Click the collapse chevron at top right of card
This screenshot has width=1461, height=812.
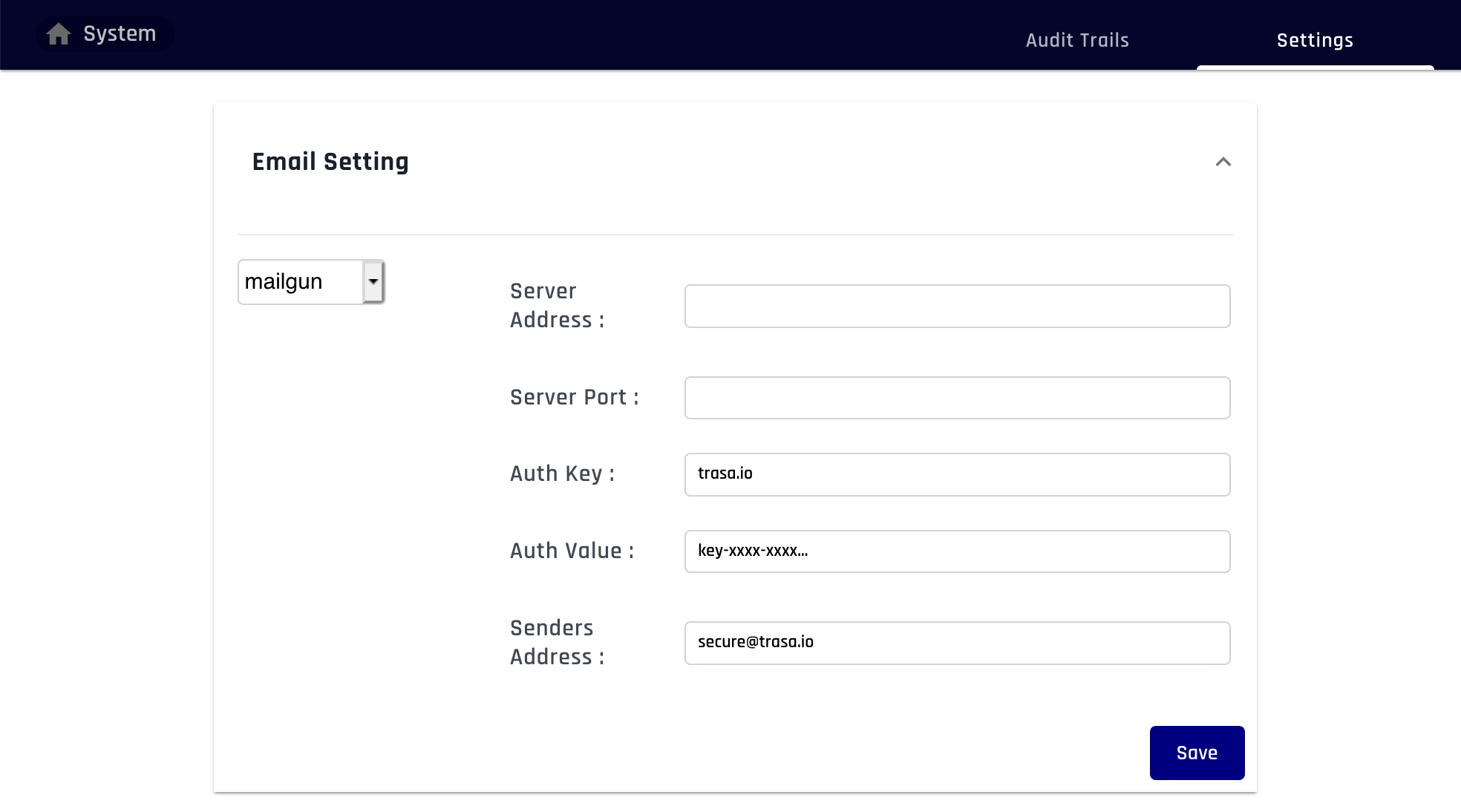pyautogui.click(x=1223, y=162)
